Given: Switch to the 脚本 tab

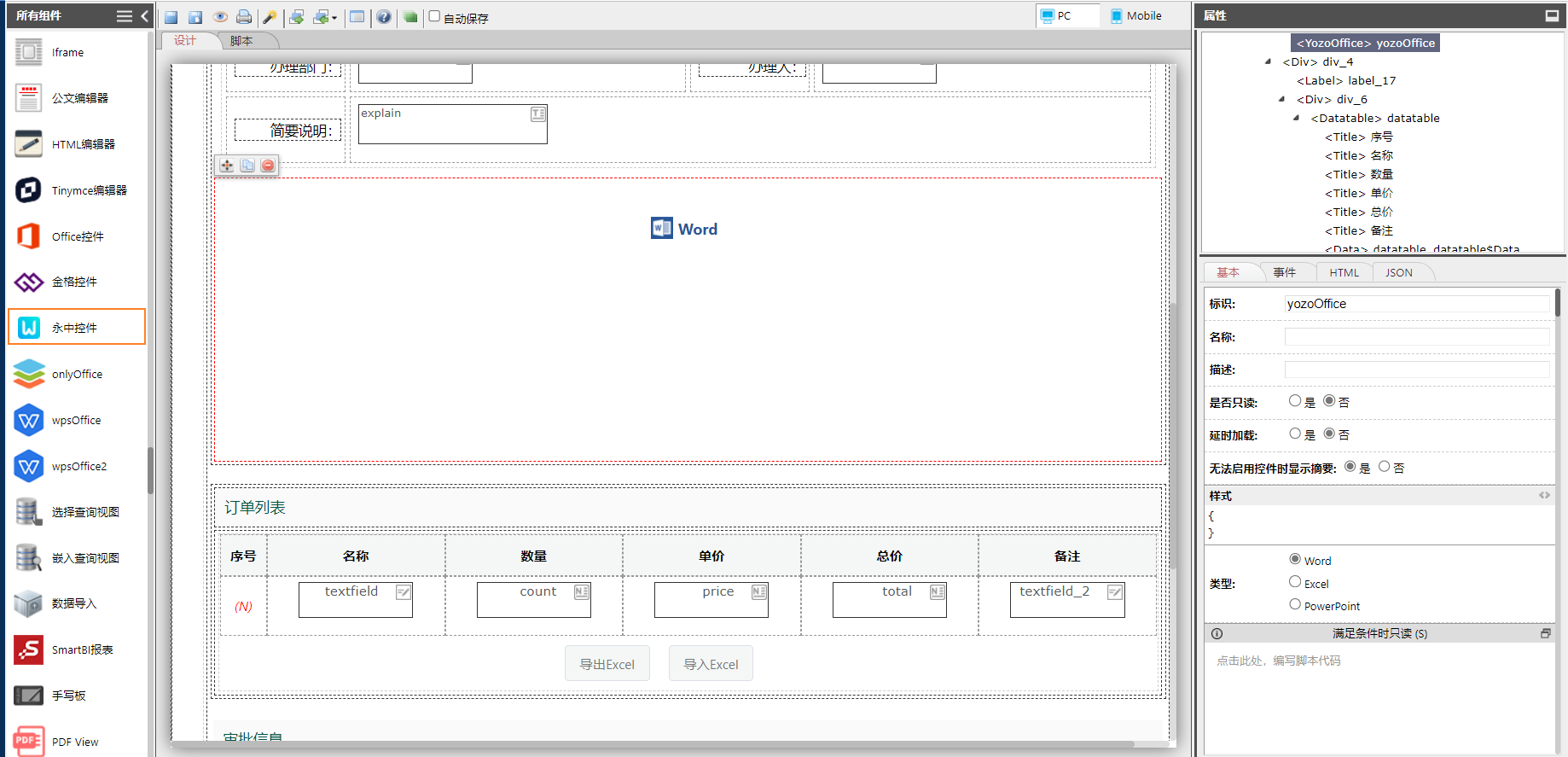Looking at the screenshot, I should [241, 41].
